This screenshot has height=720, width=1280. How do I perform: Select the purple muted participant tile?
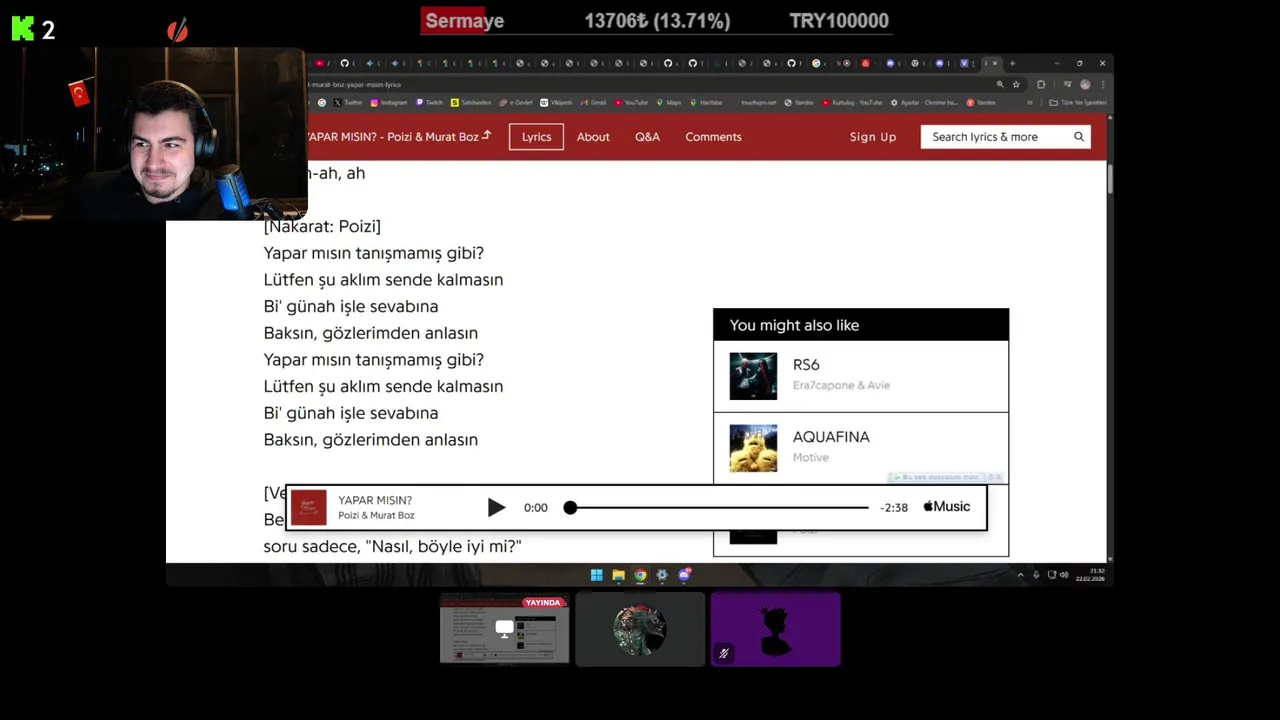tap(776, 629)
